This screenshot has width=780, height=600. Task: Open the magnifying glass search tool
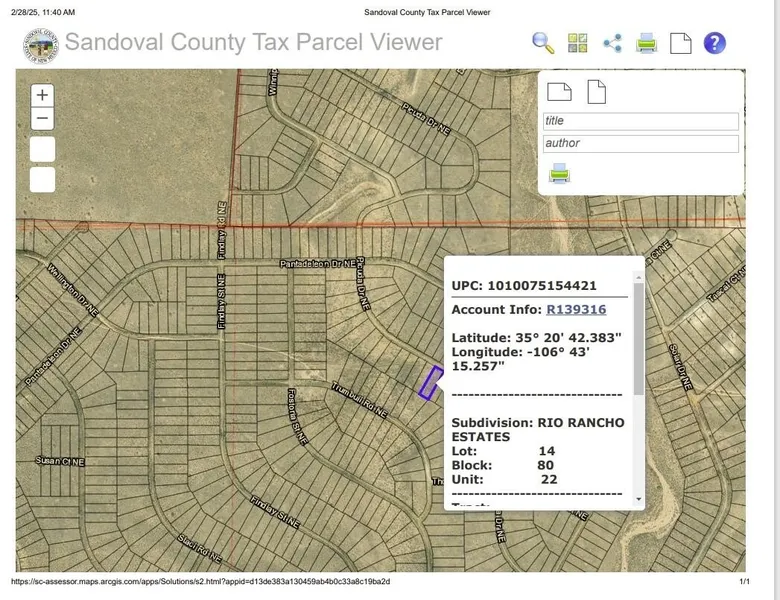(x=543, y=42)
